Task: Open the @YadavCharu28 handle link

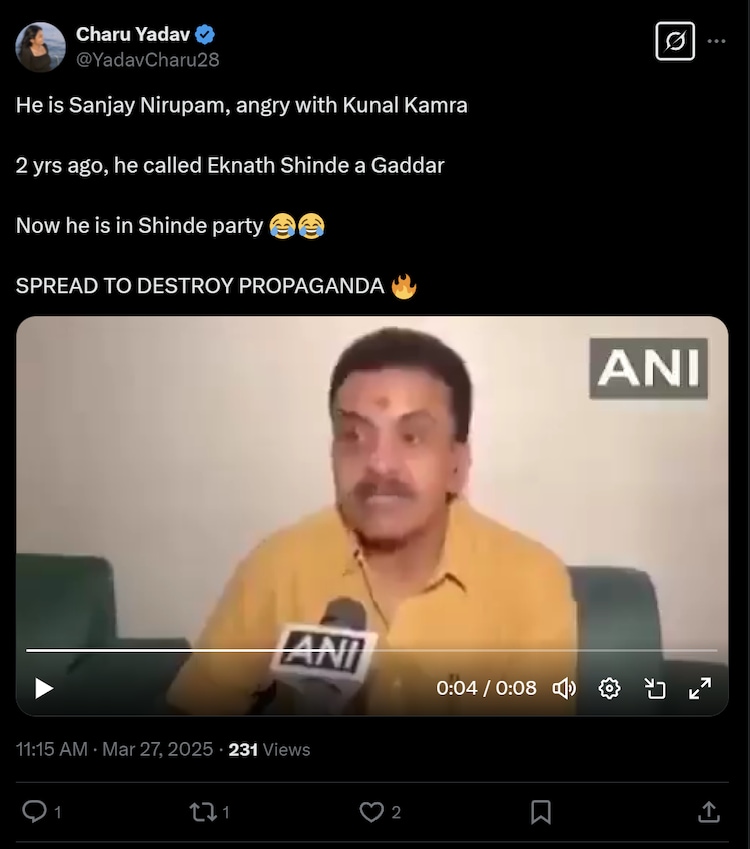Action: (x=148, y=60)
